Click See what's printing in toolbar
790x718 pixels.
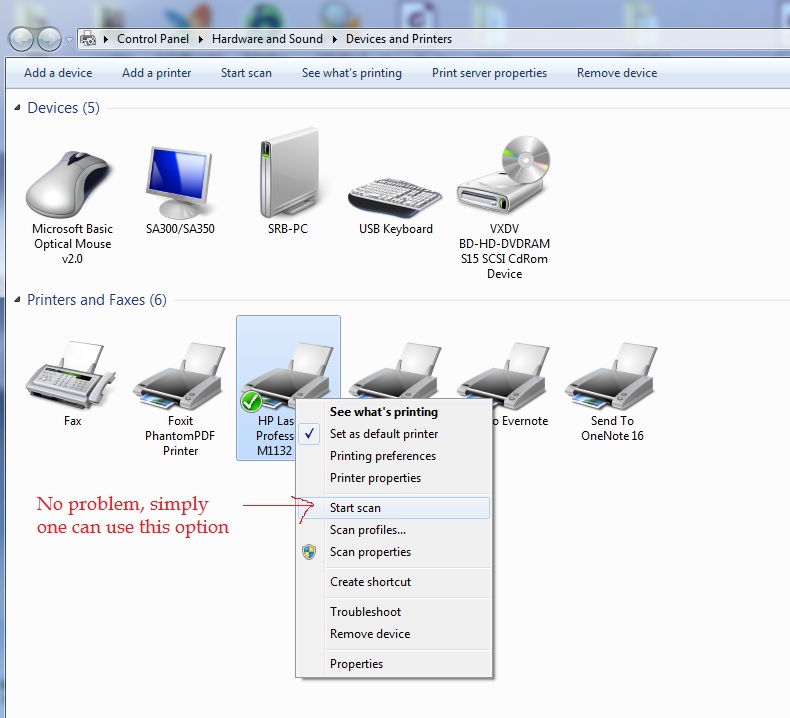(x=352, y=73)
